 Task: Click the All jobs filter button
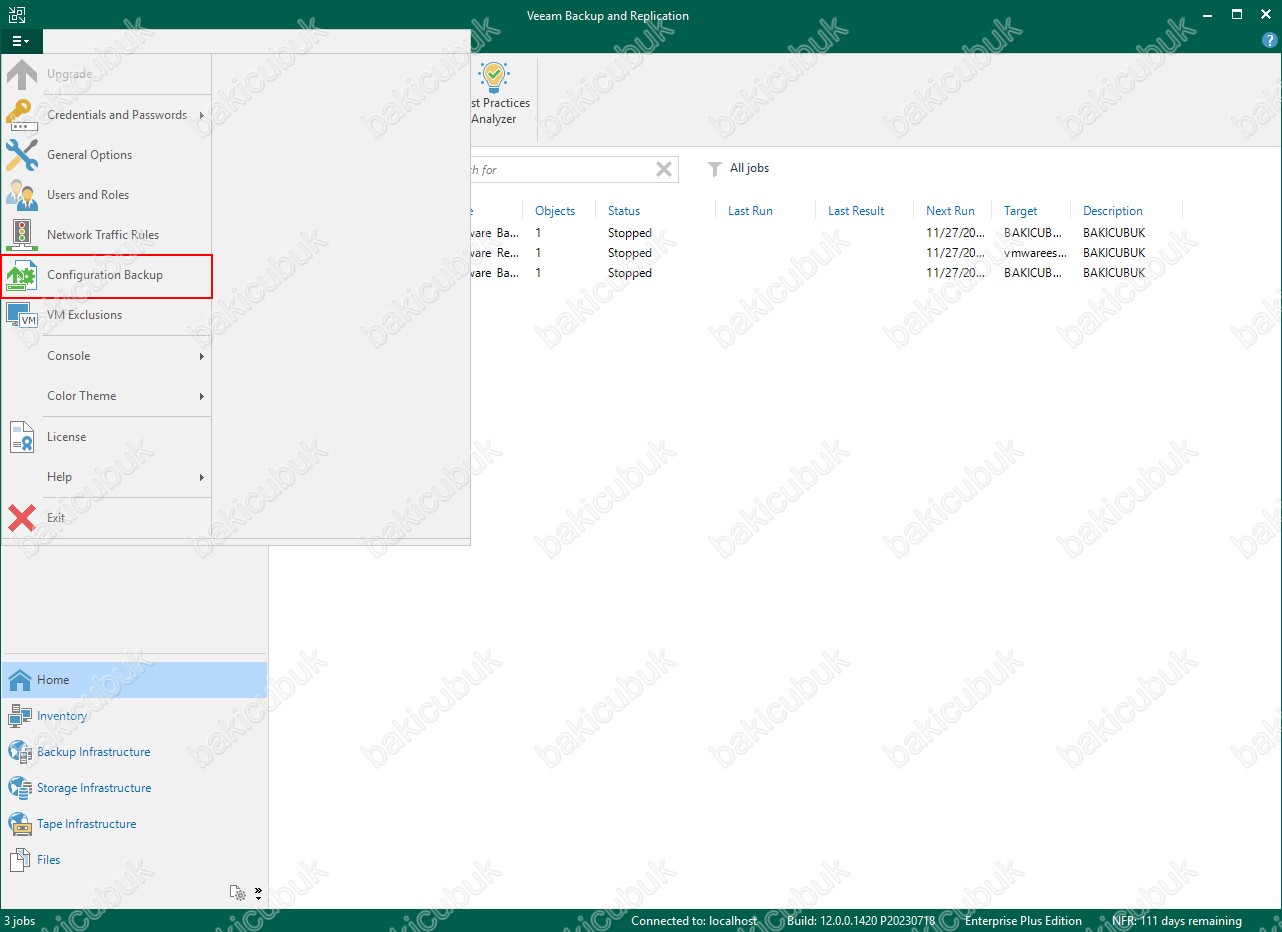[x=739, y=168]
